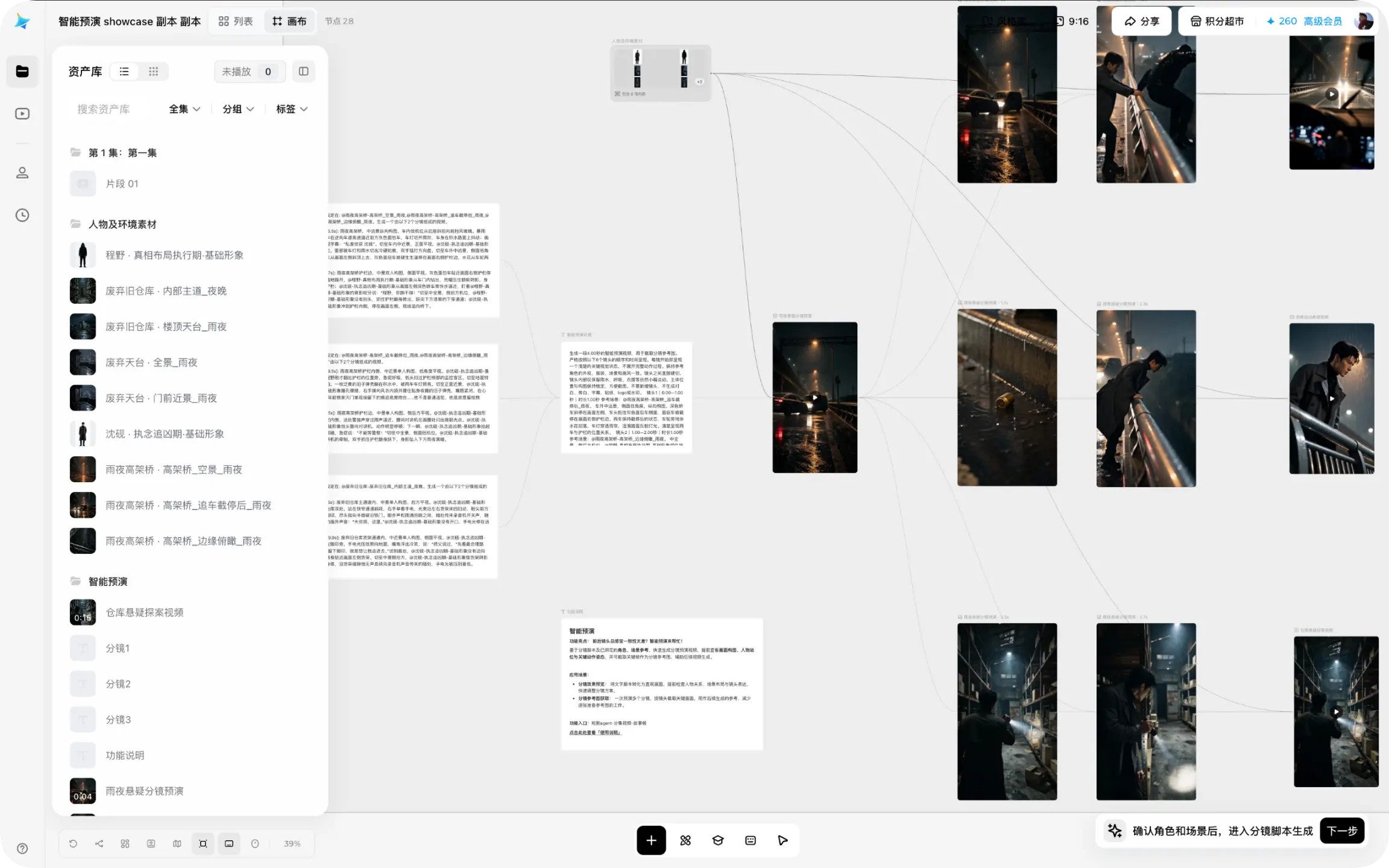Click the 39% zoom level indicator
Screen dimensions: 1389x868
292,843
